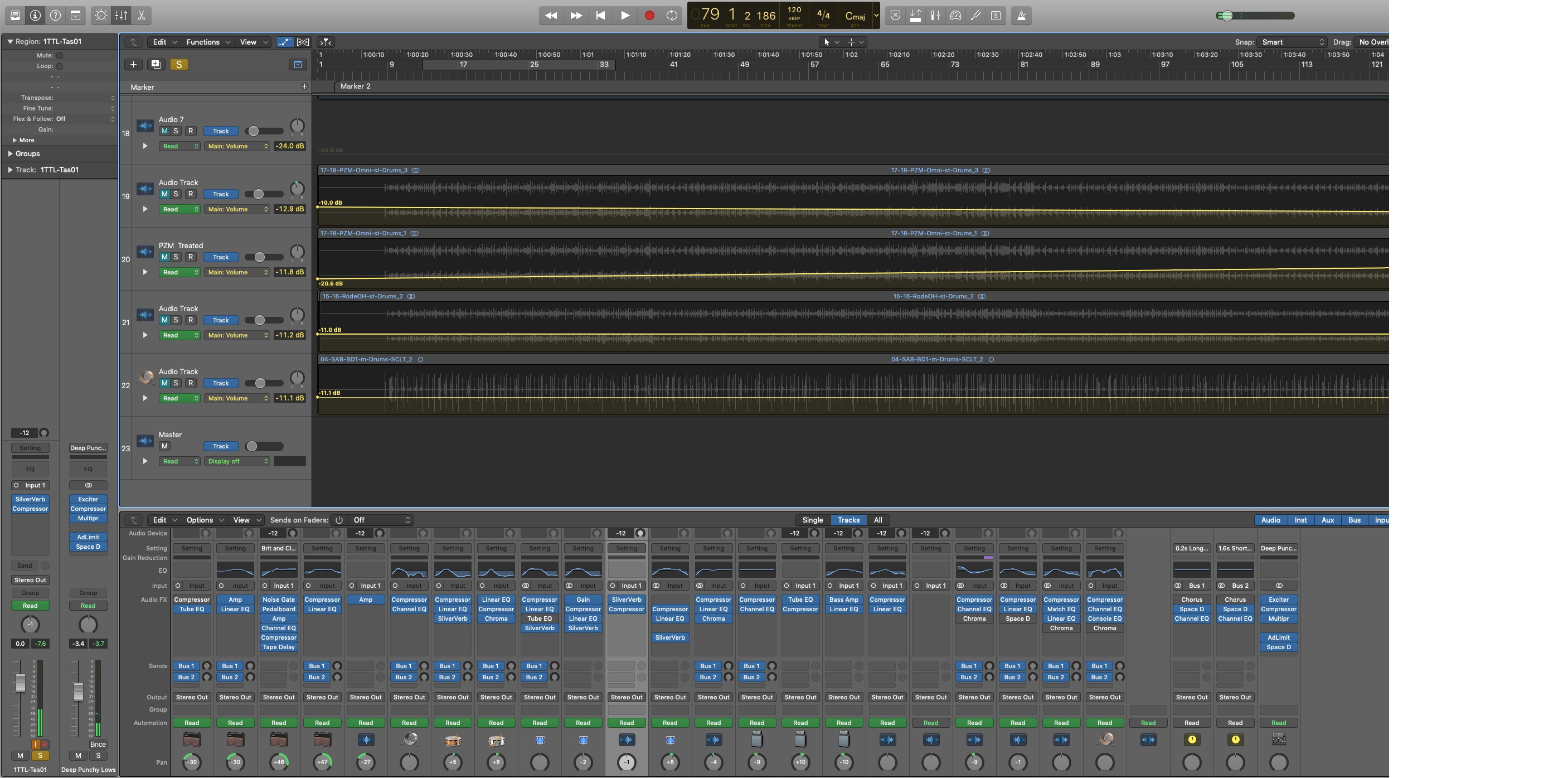Viewport: 1568px width, 778px height.
Task: Mute the Master track
Action: pos(164,447)
